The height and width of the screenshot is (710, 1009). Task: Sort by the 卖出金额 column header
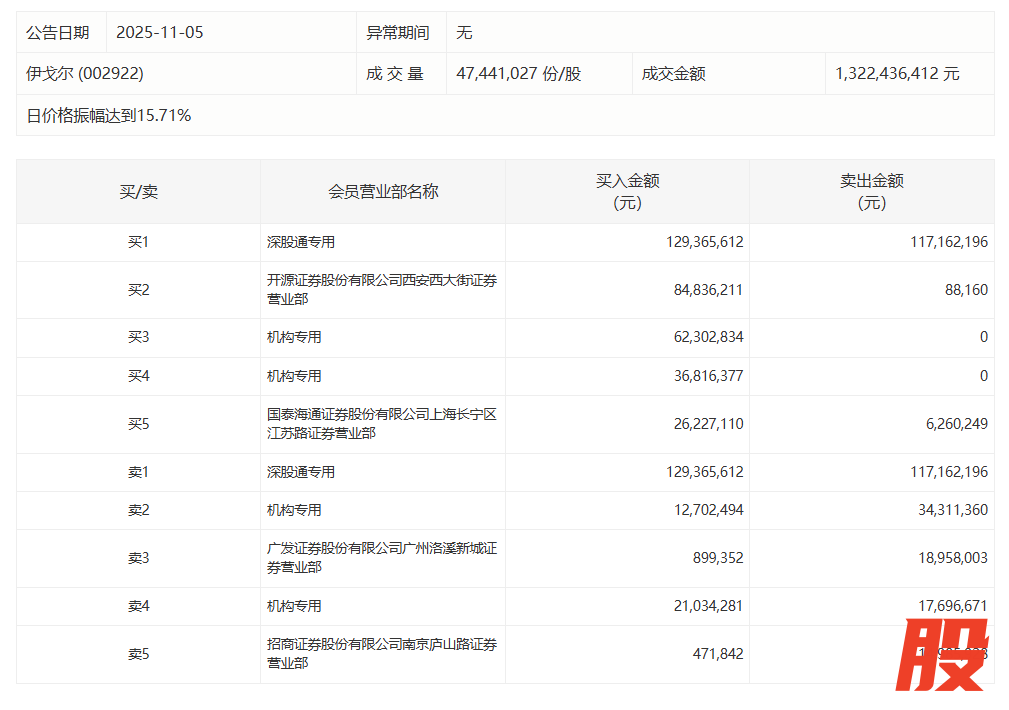click(871, 192)
